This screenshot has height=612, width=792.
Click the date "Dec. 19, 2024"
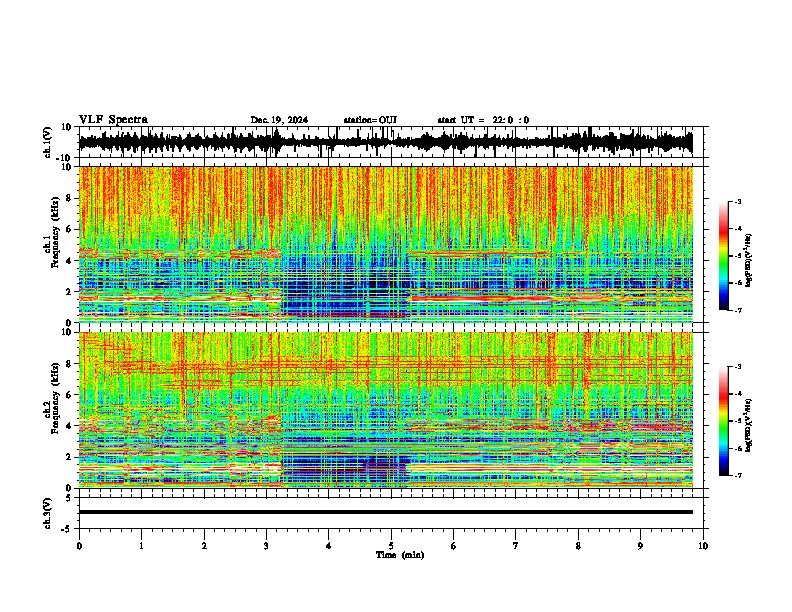click(279, 120)
